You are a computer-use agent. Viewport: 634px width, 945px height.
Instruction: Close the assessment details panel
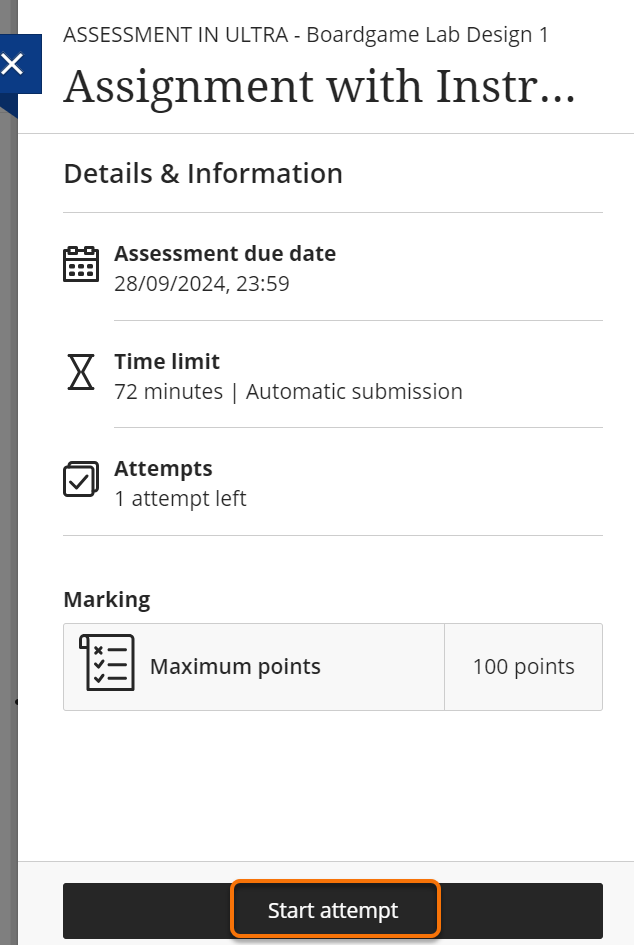[14, 66]
